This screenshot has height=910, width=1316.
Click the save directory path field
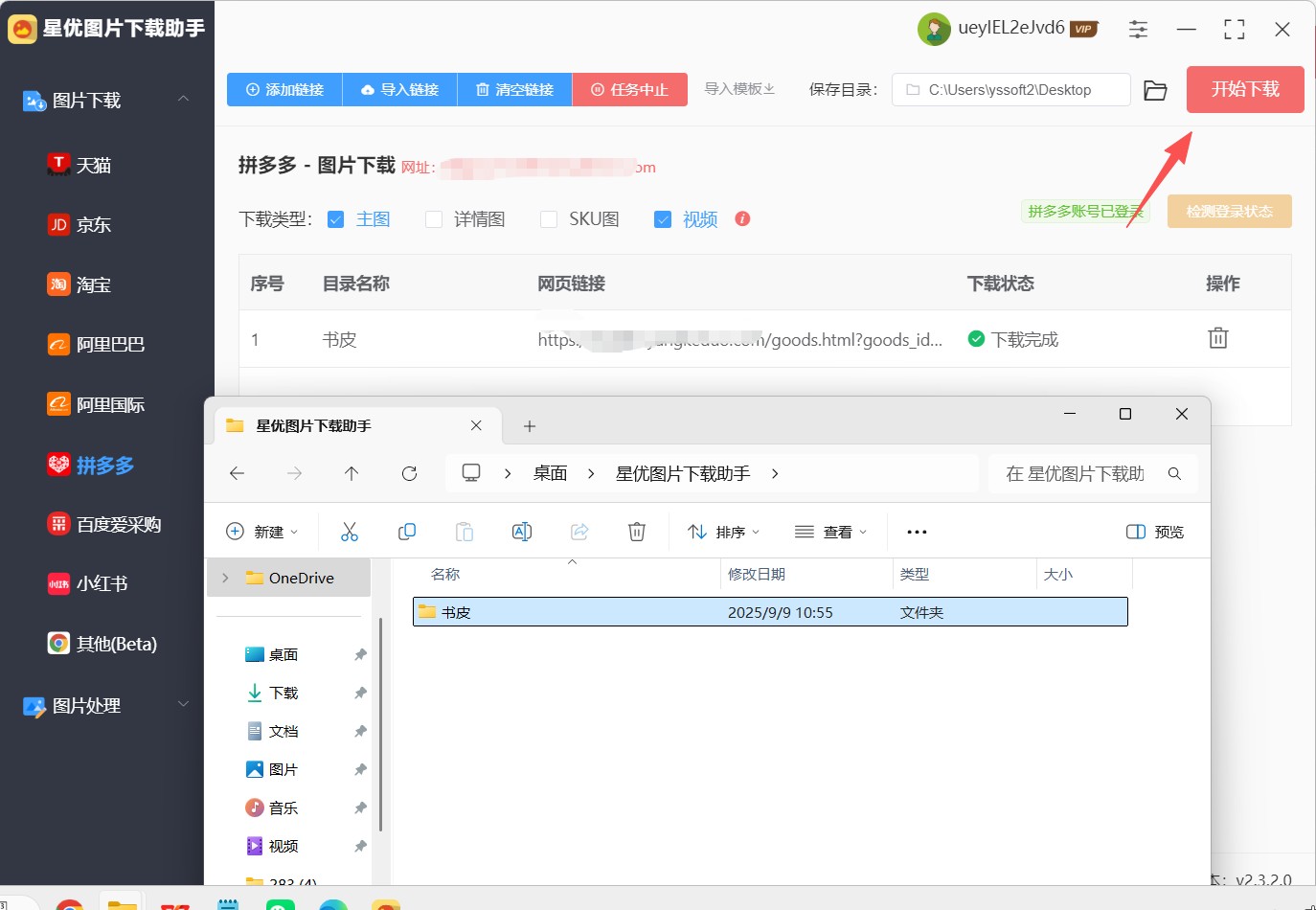(1010, 90)
